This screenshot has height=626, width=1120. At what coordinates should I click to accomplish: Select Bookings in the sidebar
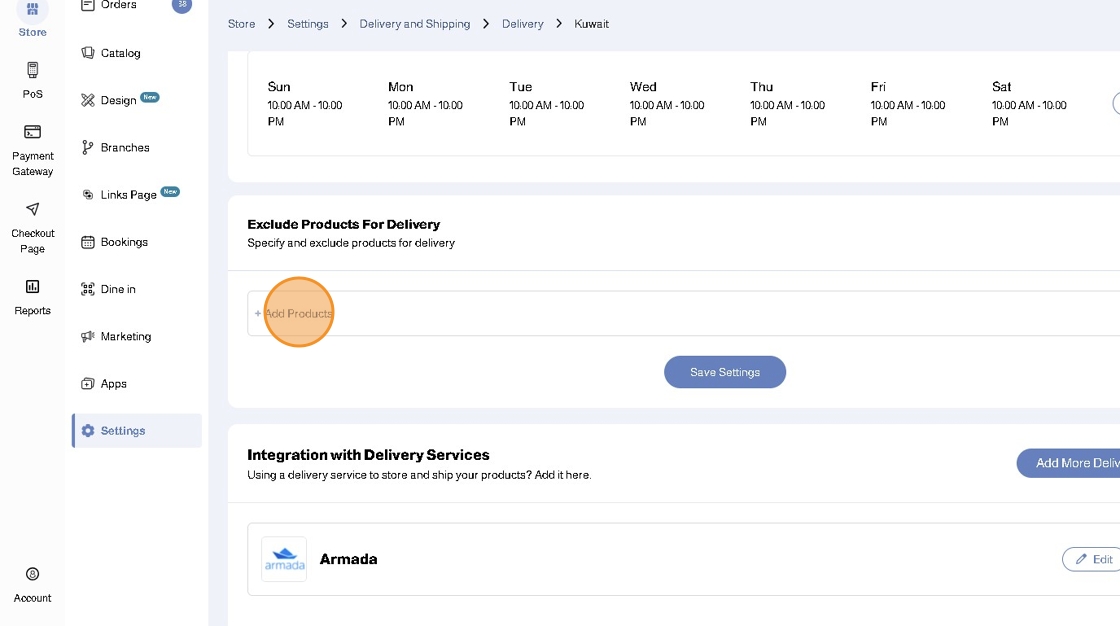[x=123, y=242]
